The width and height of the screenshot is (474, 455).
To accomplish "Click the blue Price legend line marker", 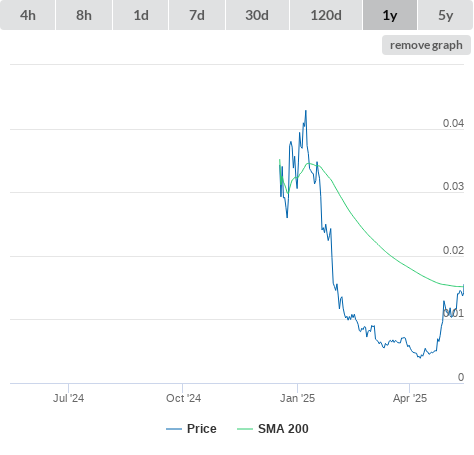I will [174, 429].
